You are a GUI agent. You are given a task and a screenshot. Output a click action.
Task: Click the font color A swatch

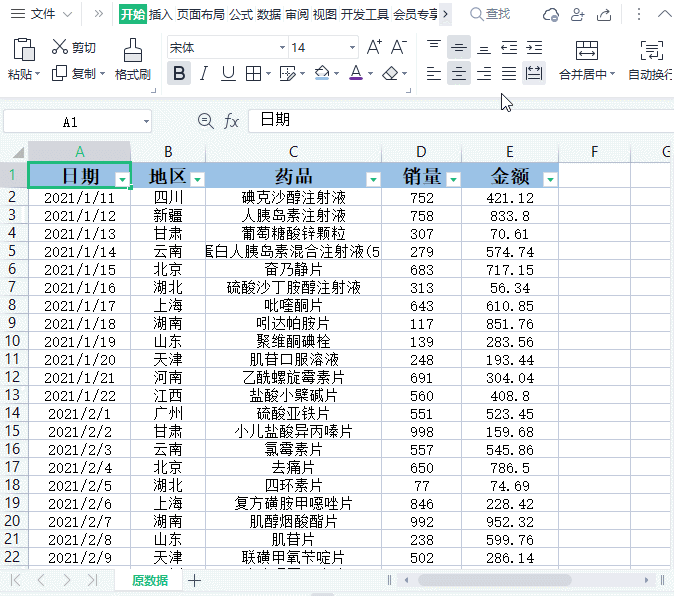(354, 73)
